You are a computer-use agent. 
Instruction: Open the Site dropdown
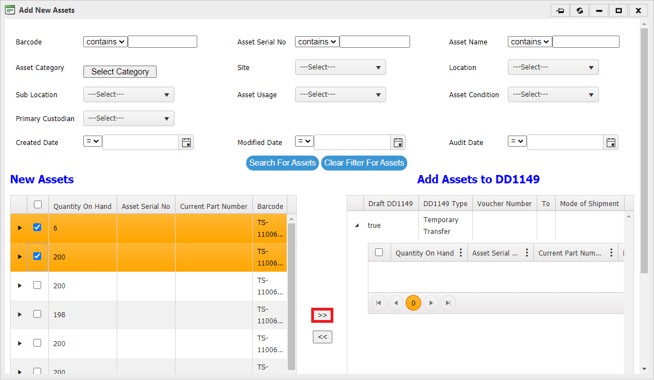(x=340, y=67)
